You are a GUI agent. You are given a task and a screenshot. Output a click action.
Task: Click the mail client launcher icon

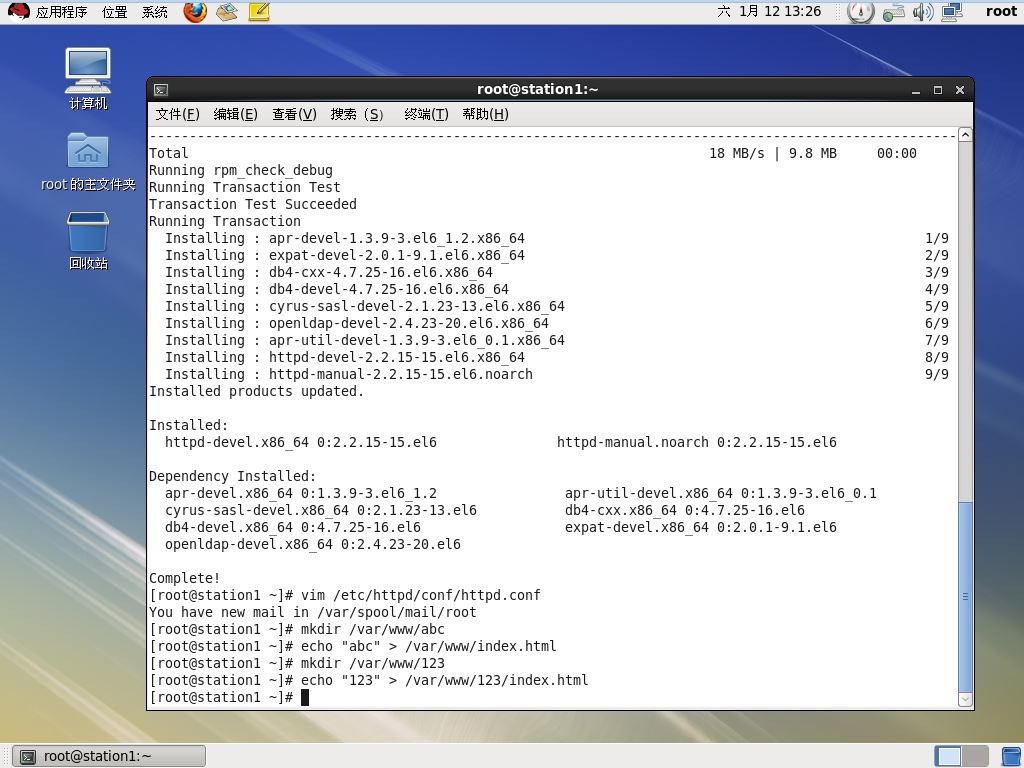(x=227, y=12)
